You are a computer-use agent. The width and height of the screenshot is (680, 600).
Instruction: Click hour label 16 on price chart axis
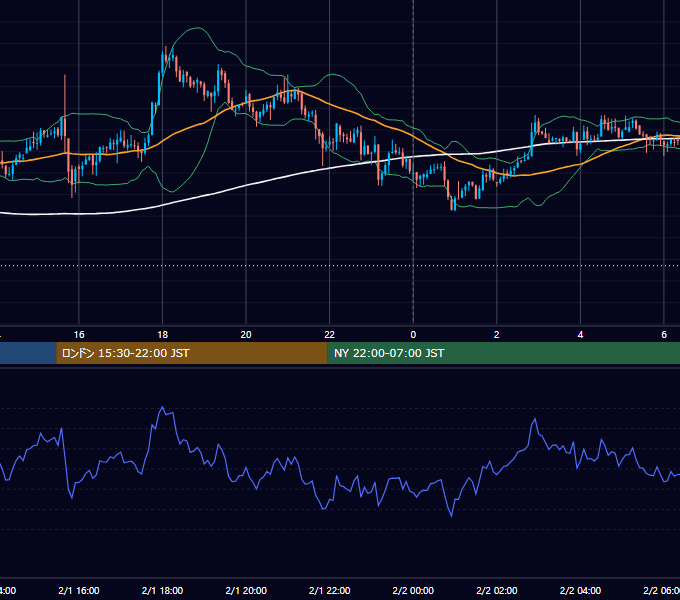(79, 335)
